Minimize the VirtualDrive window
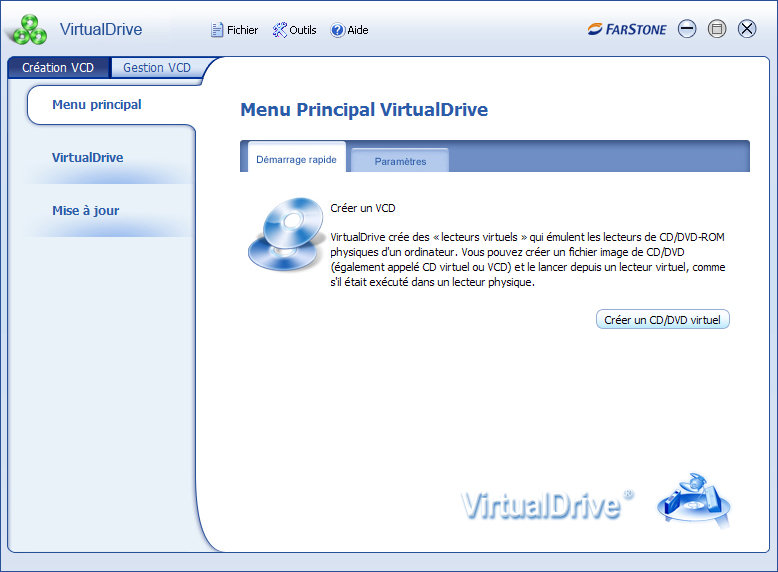This screenshot has width=778, height=572. coord(687,29)
